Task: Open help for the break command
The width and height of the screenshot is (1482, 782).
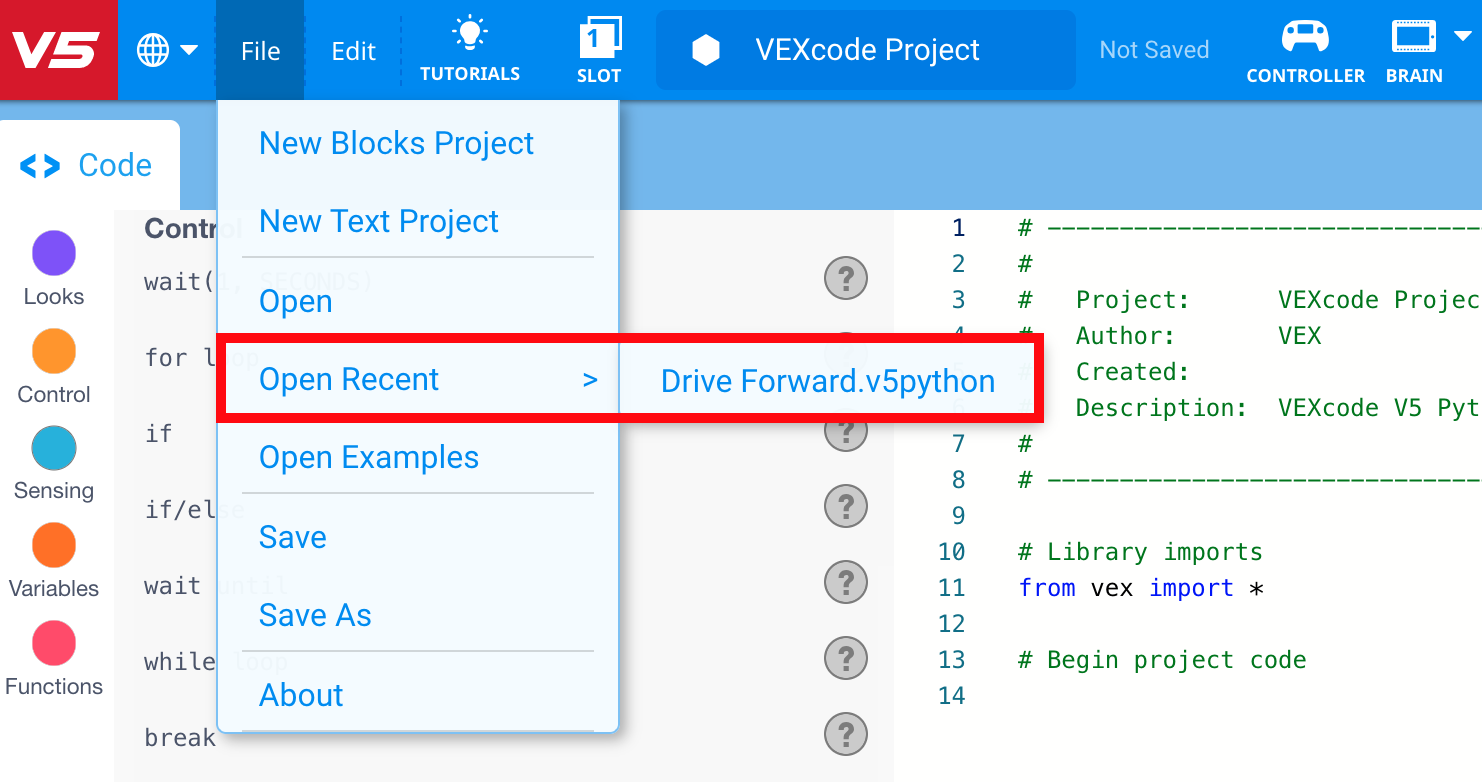Action: tap(845, 735)
